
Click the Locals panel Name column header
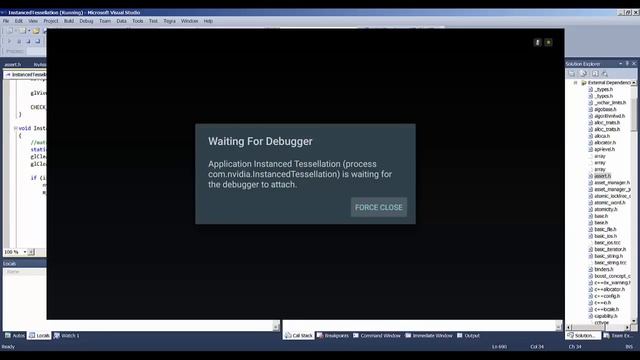pos(24,272)
